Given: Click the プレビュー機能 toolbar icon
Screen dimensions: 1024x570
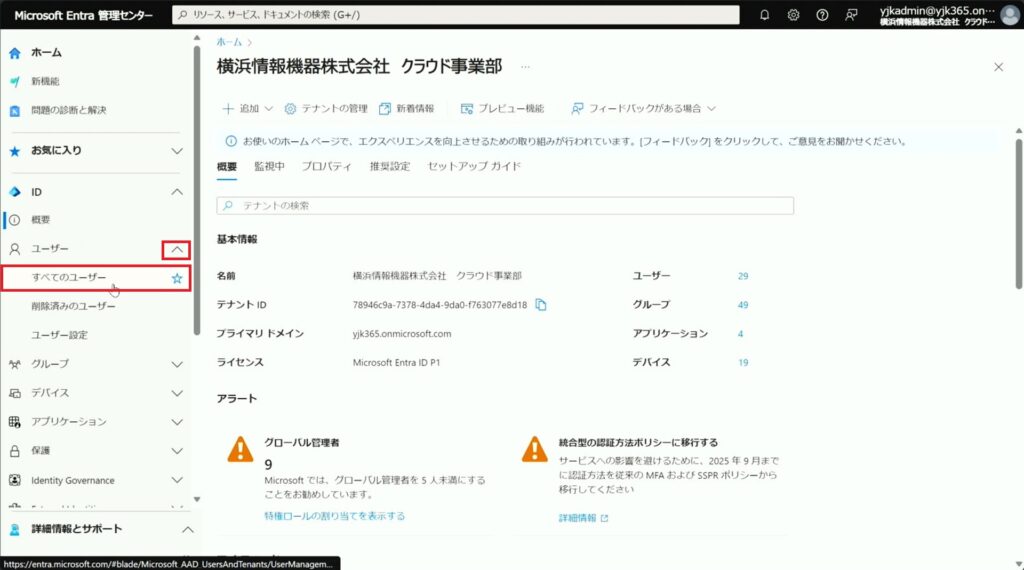Looking at the screenshot, I should (466, 108).
